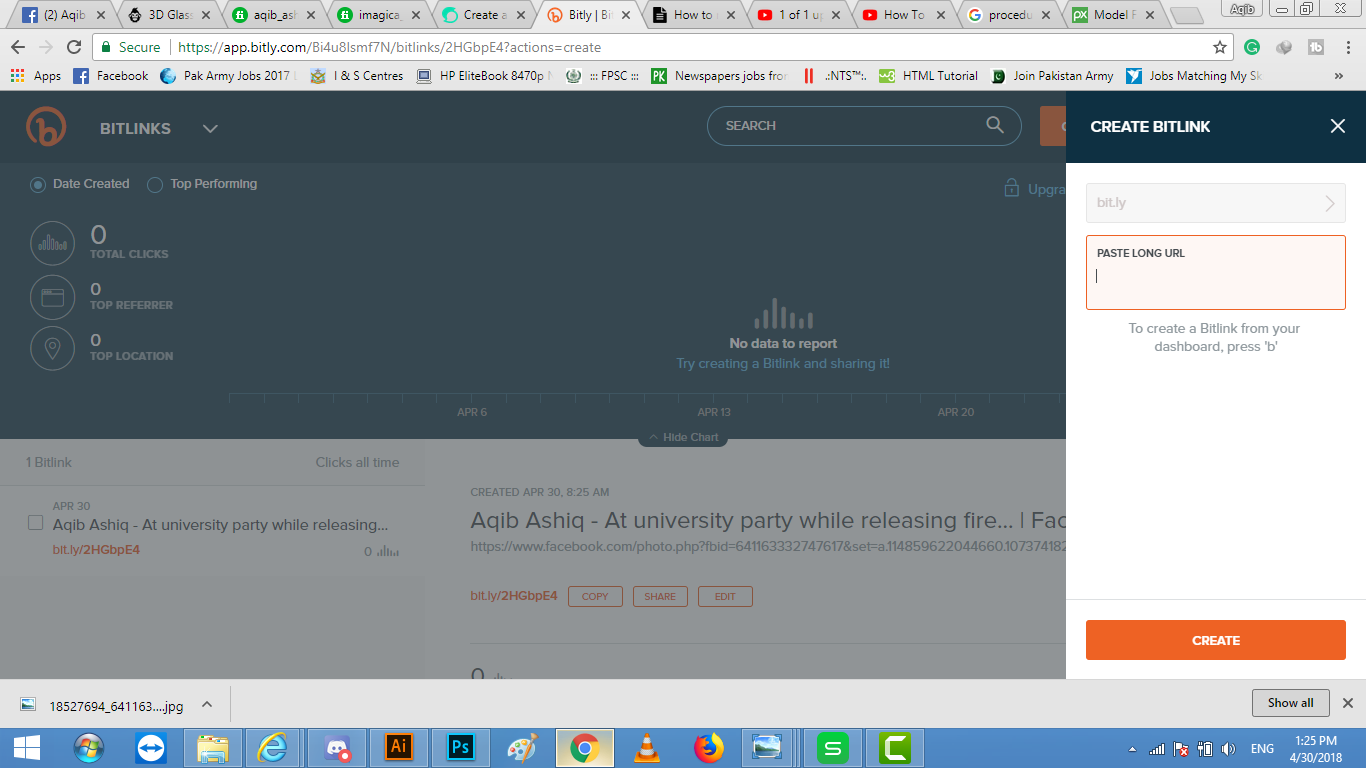Click the COPY button

click(x=595, y=596)
